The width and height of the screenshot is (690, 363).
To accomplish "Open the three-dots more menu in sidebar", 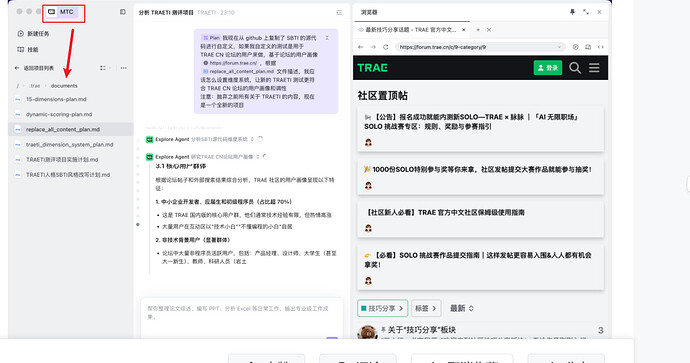I will (123, 68).
